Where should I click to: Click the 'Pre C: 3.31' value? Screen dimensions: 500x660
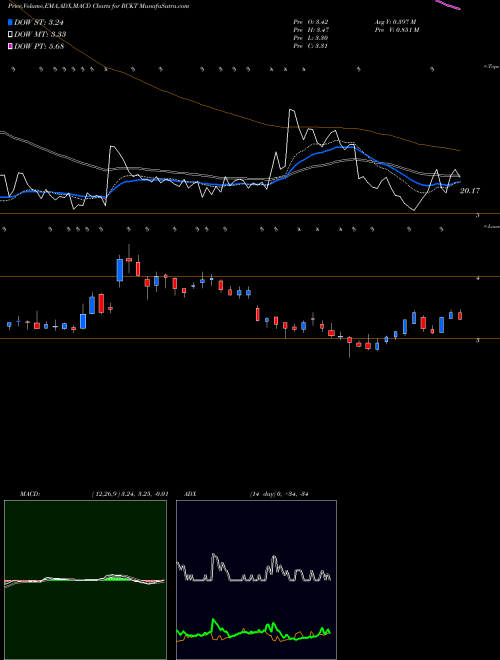click(x=311, y=46)
